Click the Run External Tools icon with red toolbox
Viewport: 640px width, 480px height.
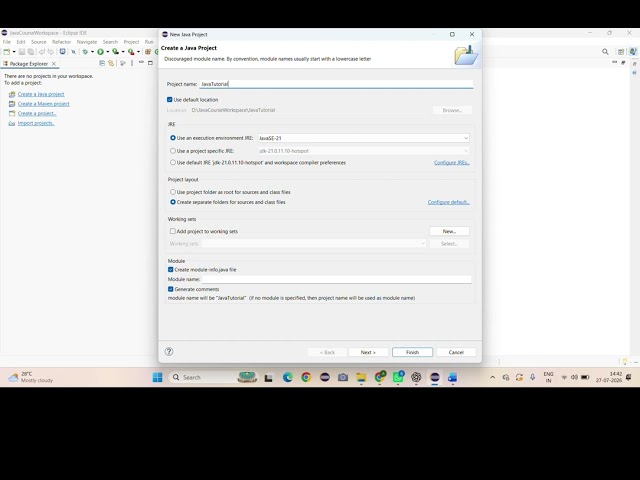click(x=131, y=52)
